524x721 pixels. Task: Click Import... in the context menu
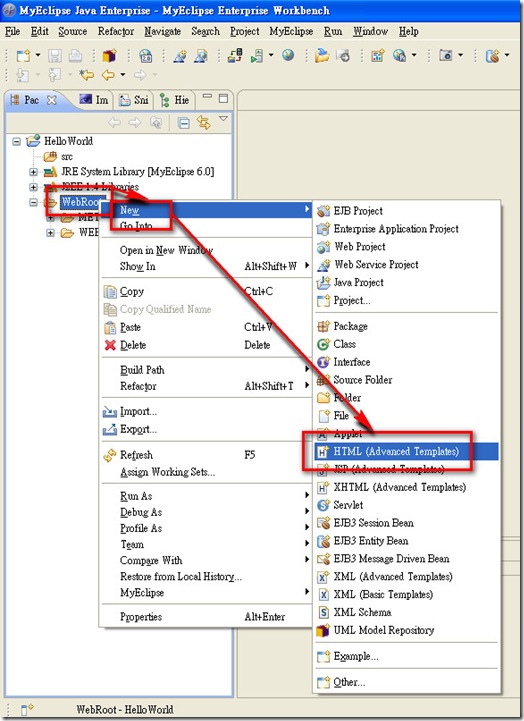coord(206,412)
